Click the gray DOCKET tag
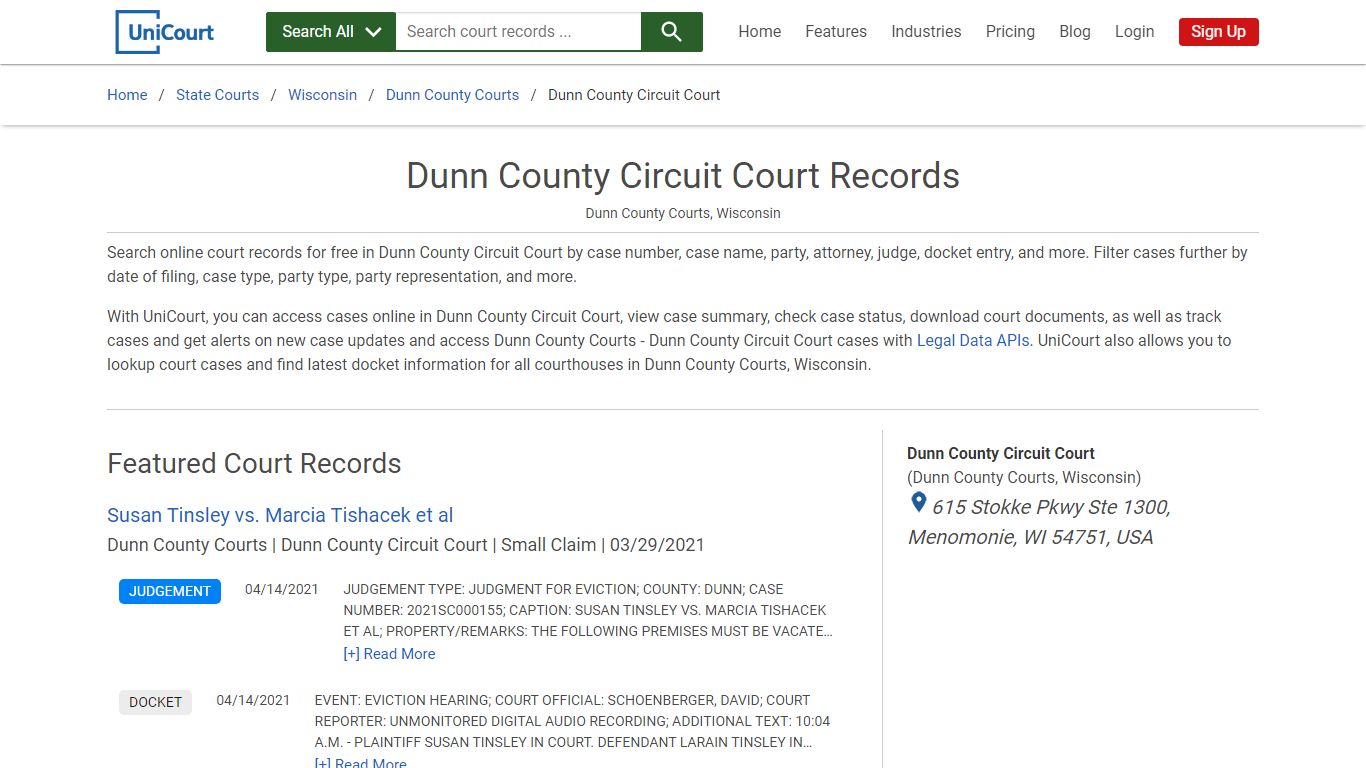 [x=155, y=702]
